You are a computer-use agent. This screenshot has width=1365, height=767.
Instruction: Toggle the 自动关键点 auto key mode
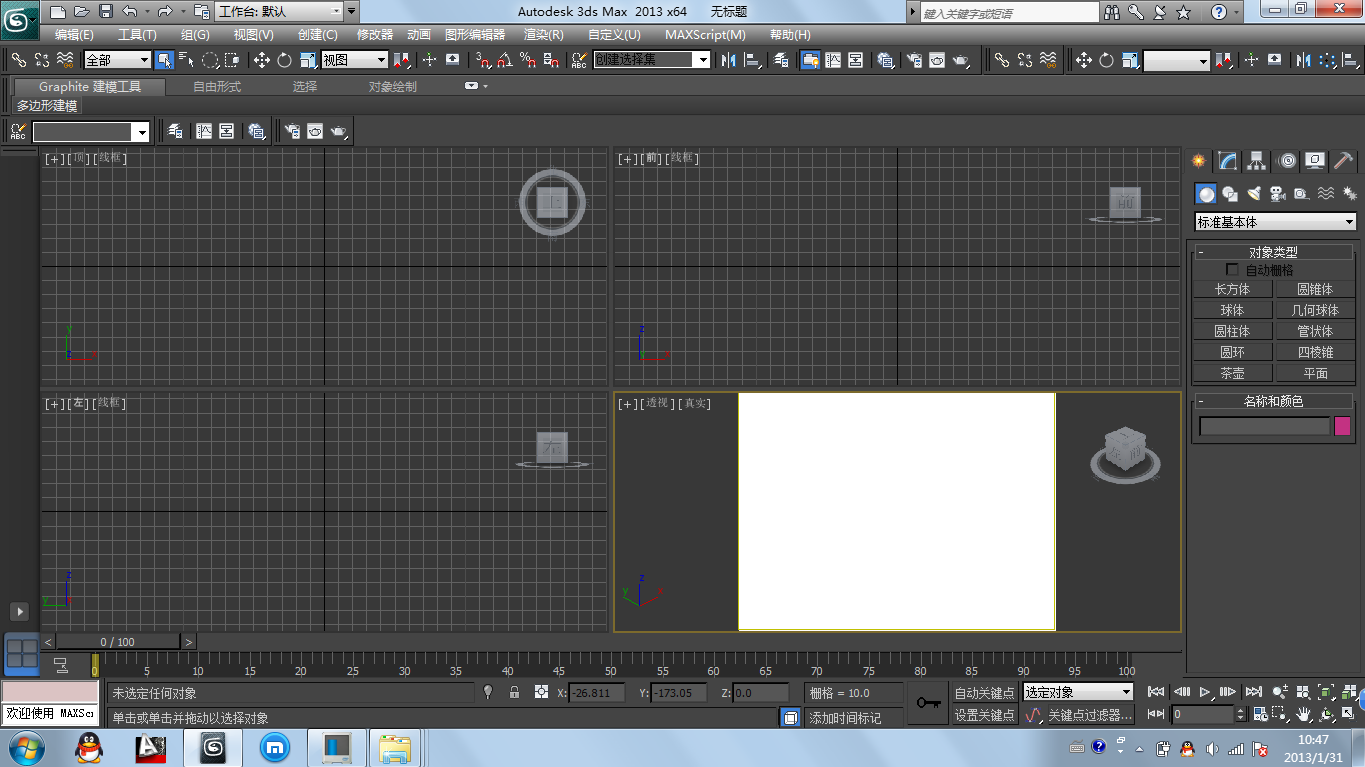(x=984, y=693)
